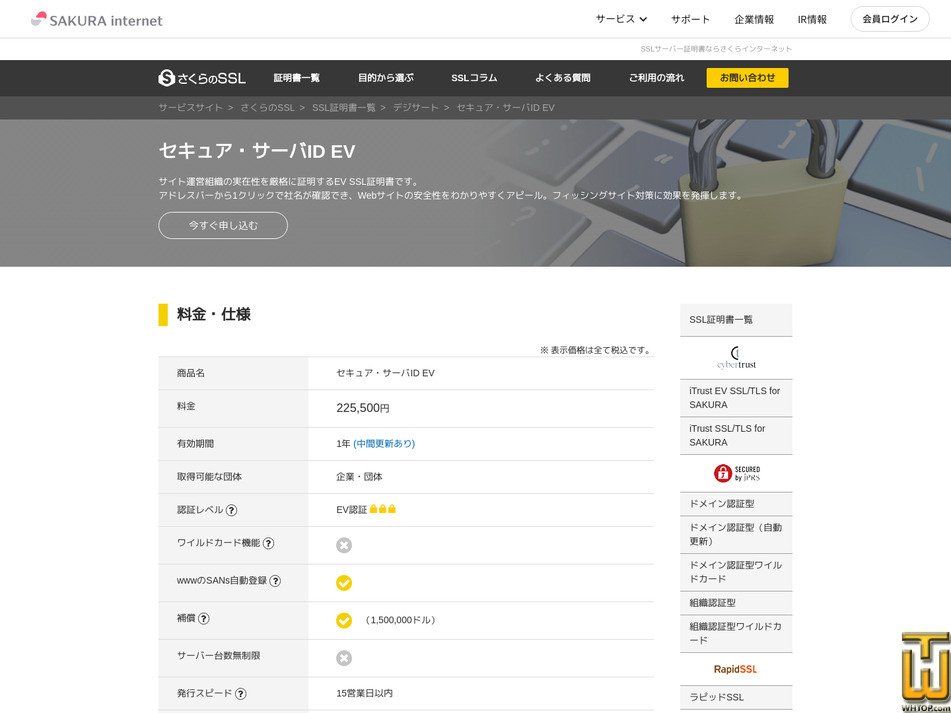
Task: Select the product name セキュア・サーバID EV in table
Action: (x=386, y=373)
